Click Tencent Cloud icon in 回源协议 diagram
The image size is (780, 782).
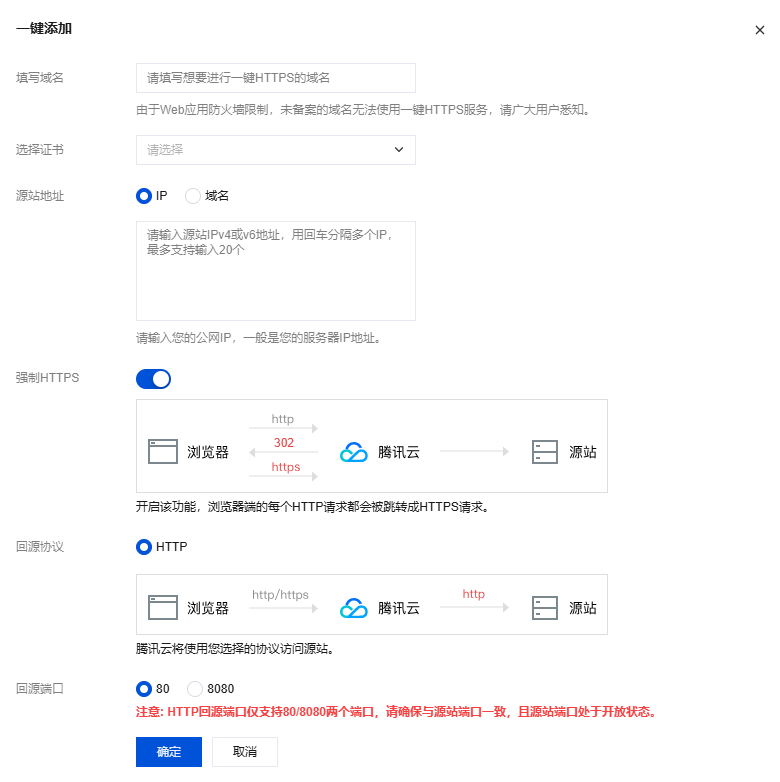tap(354, 608)
